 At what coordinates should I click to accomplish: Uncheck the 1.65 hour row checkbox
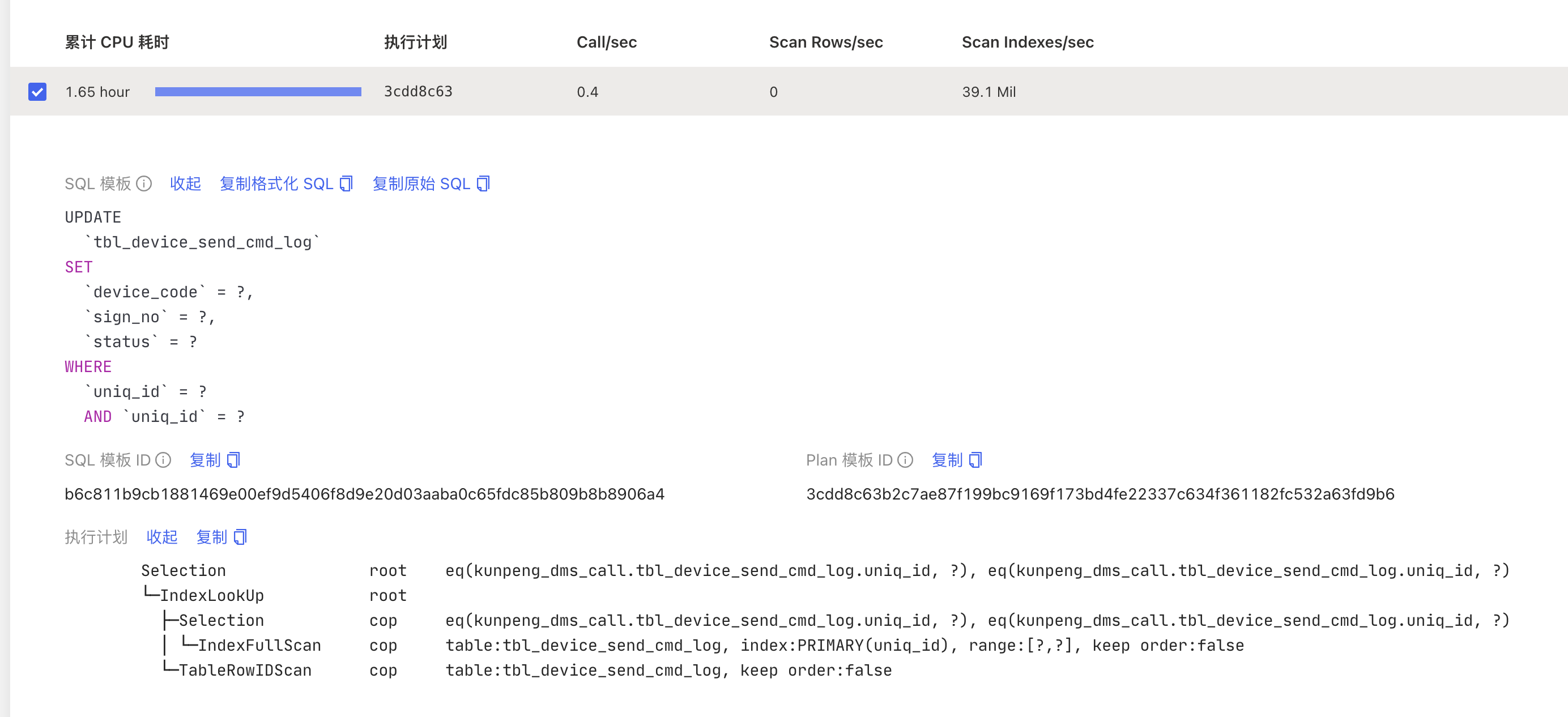pos(37,92)
